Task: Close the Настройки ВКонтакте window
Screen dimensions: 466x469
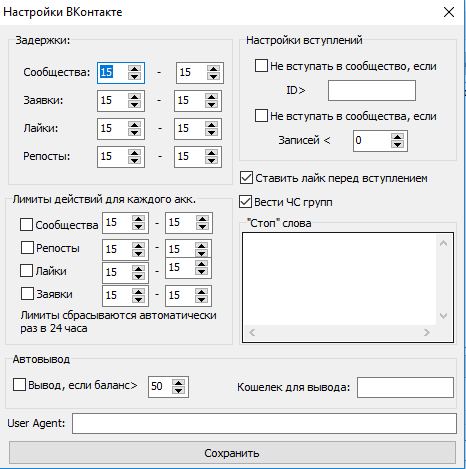Action: pyautogui.click(x=449, y=12)
